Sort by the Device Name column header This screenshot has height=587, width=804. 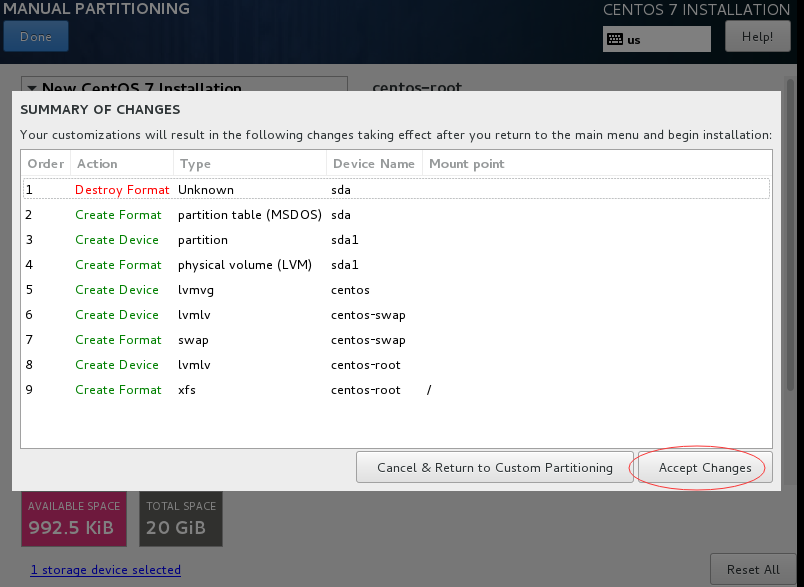click(374, 164)
